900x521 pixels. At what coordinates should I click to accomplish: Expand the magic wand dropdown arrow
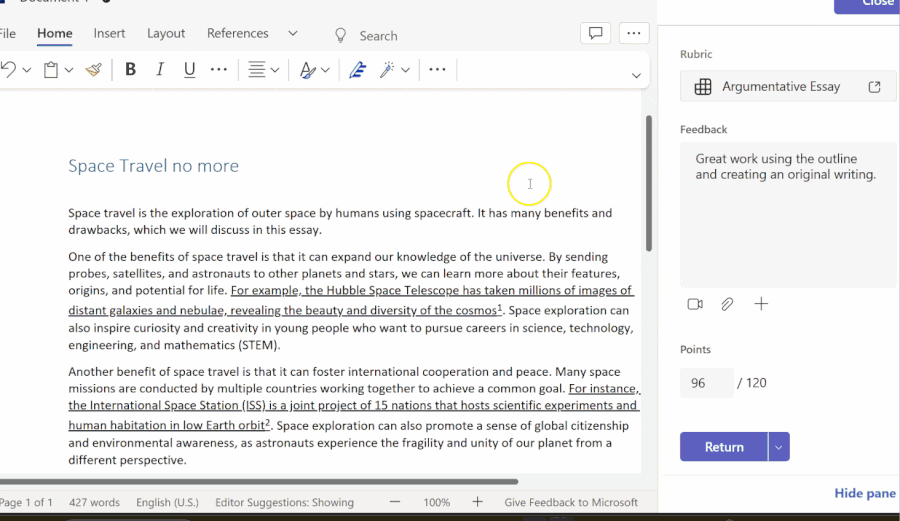pos(406,70)
